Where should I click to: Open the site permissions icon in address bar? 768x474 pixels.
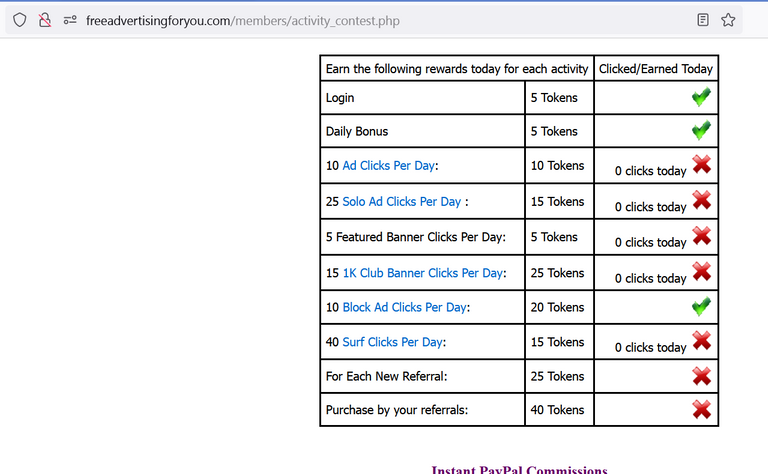(x=70, y=21)
